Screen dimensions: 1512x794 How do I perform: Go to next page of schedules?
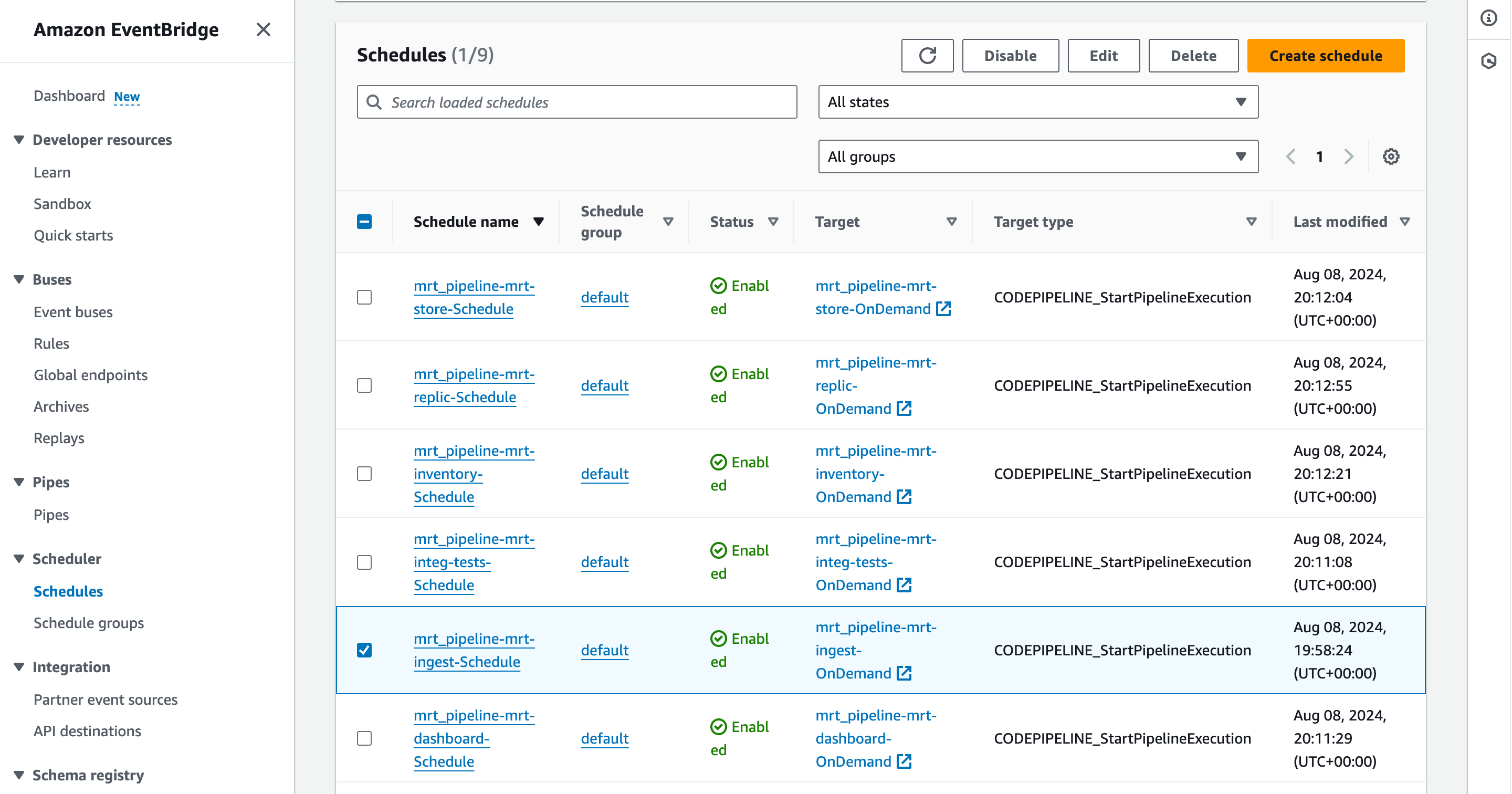point(1349,157)
